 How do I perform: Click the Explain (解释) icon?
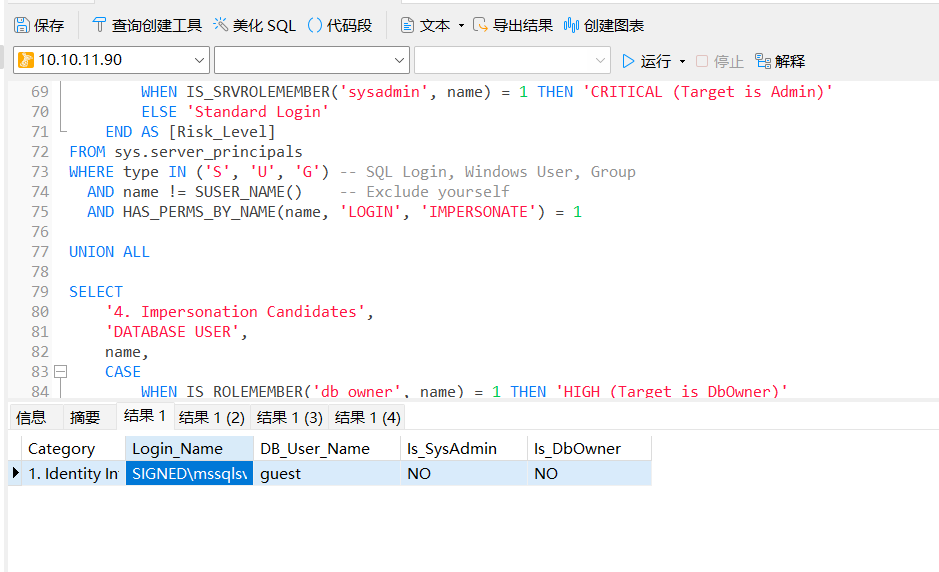pos(763,61)
